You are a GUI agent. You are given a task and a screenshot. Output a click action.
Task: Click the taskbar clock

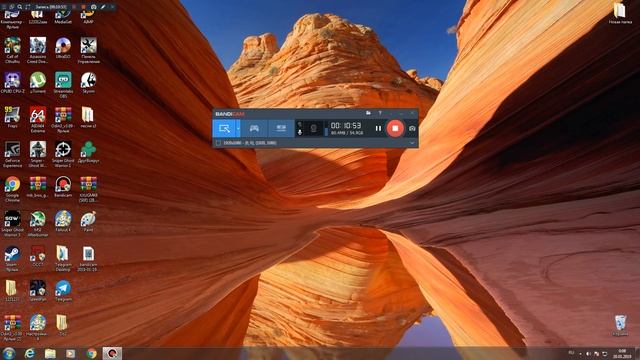click(622, 353)
